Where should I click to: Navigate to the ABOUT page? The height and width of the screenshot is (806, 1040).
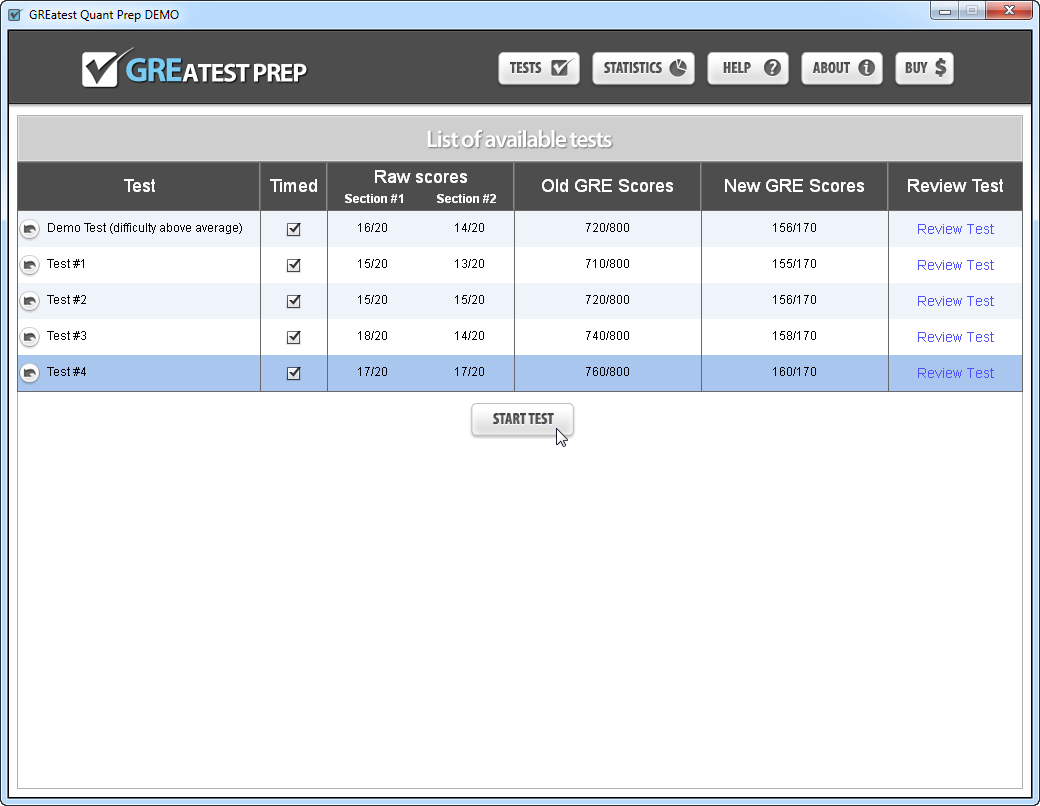(841, 68)
